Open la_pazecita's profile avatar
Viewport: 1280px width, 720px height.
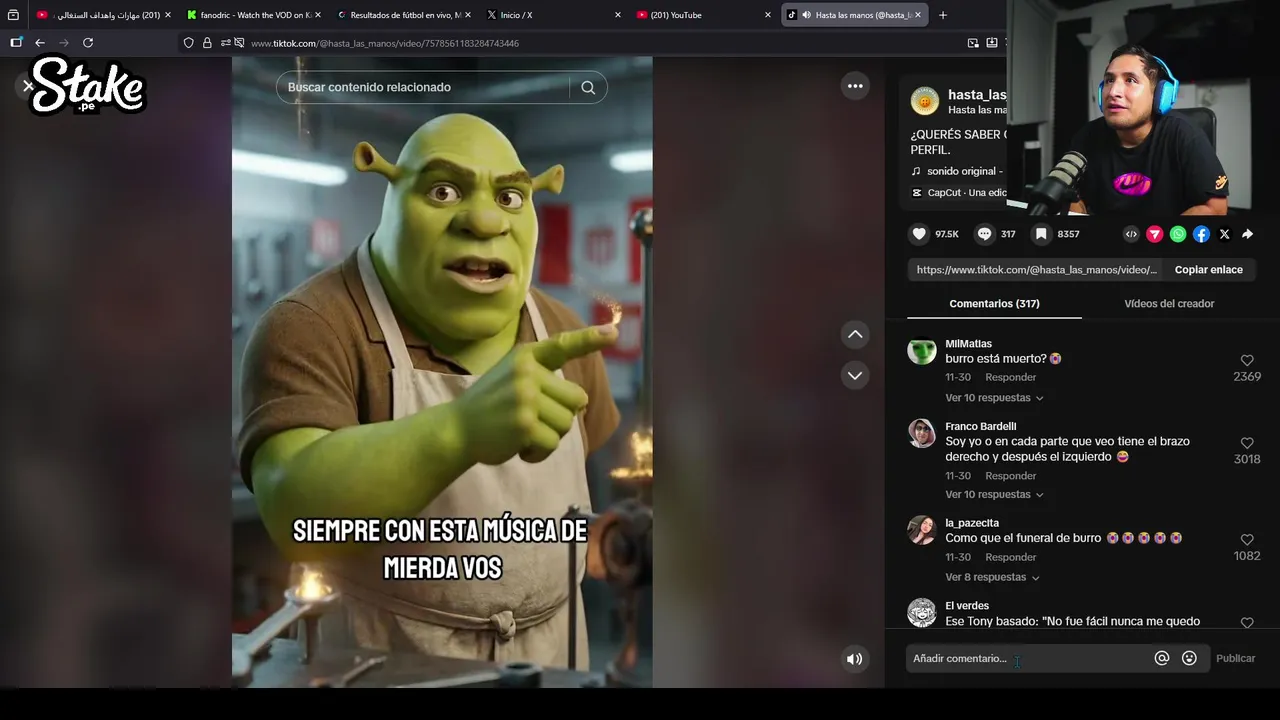(x=921, y=530)
